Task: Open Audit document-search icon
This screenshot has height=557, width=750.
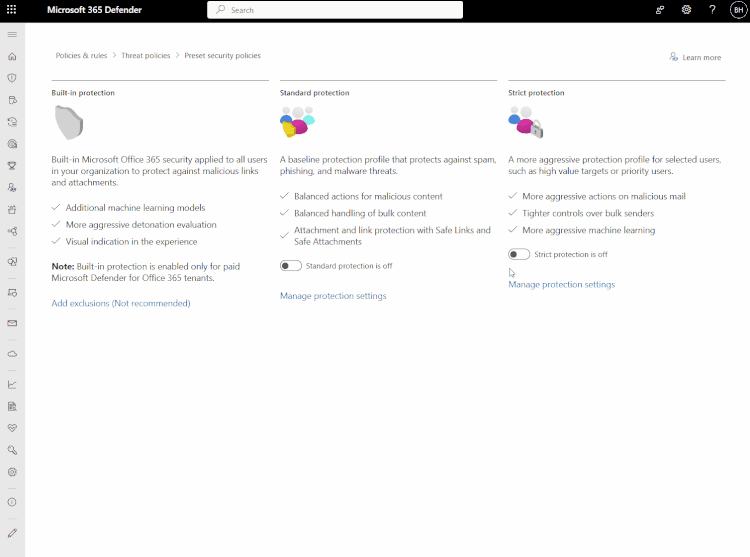Action: pos(12,406)
